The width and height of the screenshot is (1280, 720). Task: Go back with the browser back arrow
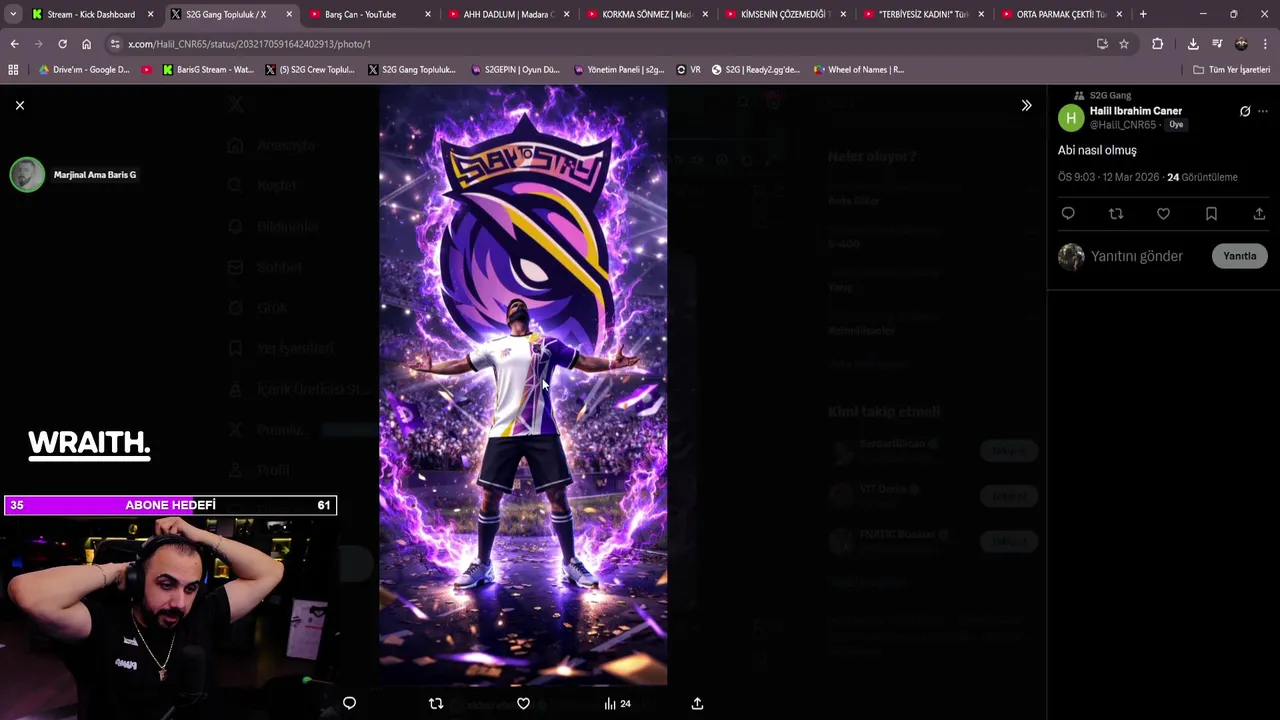pyautogui.click(x=14, y=44)
